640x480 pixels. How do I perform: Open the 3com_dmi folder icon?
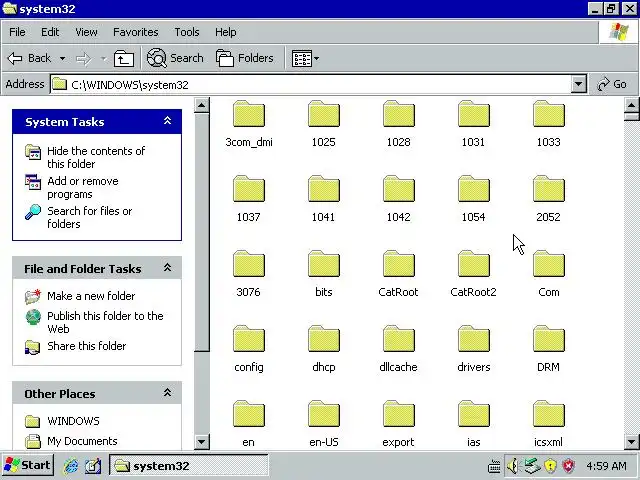pyautogui.click(x=249, y=114)
